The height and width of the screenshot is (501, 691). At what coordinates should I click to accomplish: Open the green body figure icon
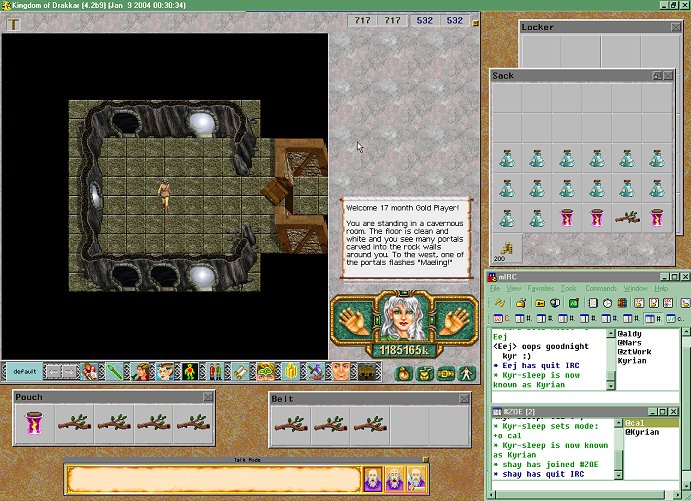[189, 372]
